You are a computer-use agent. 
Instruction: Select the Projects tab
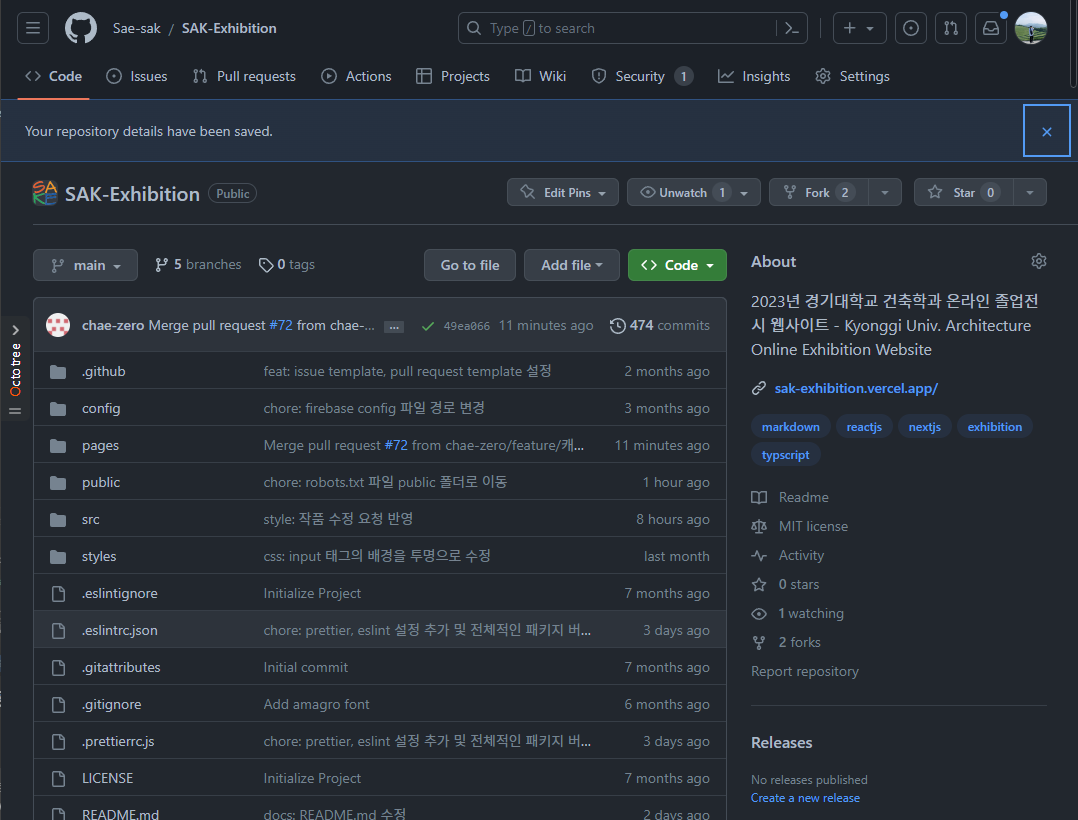point(453,76)
